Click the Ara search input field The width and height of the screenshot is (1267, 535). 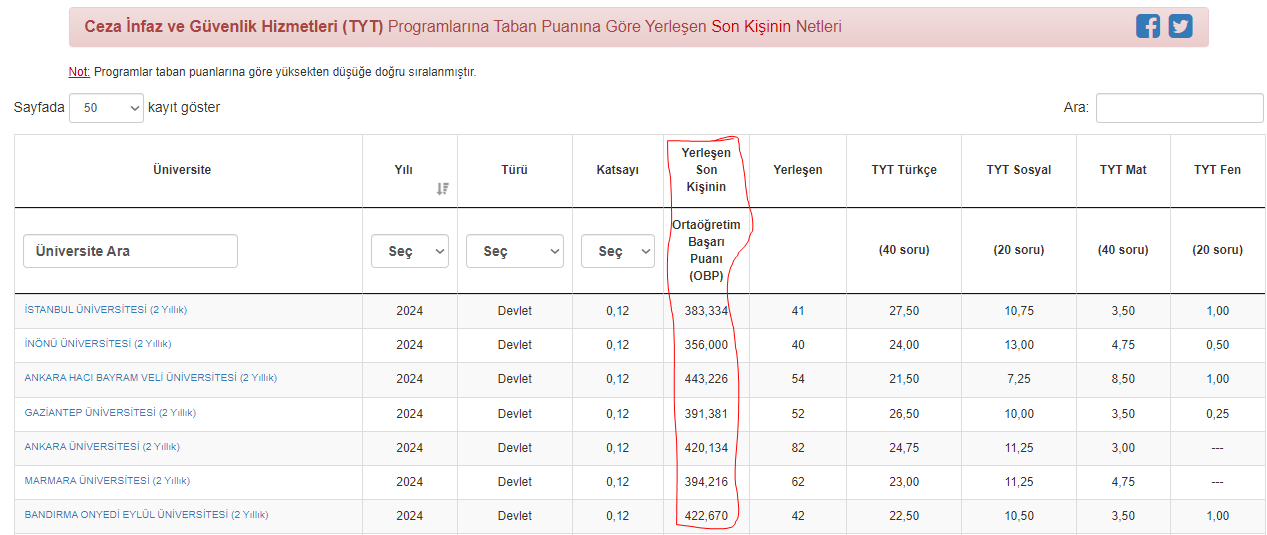(x=1180, y=108)
